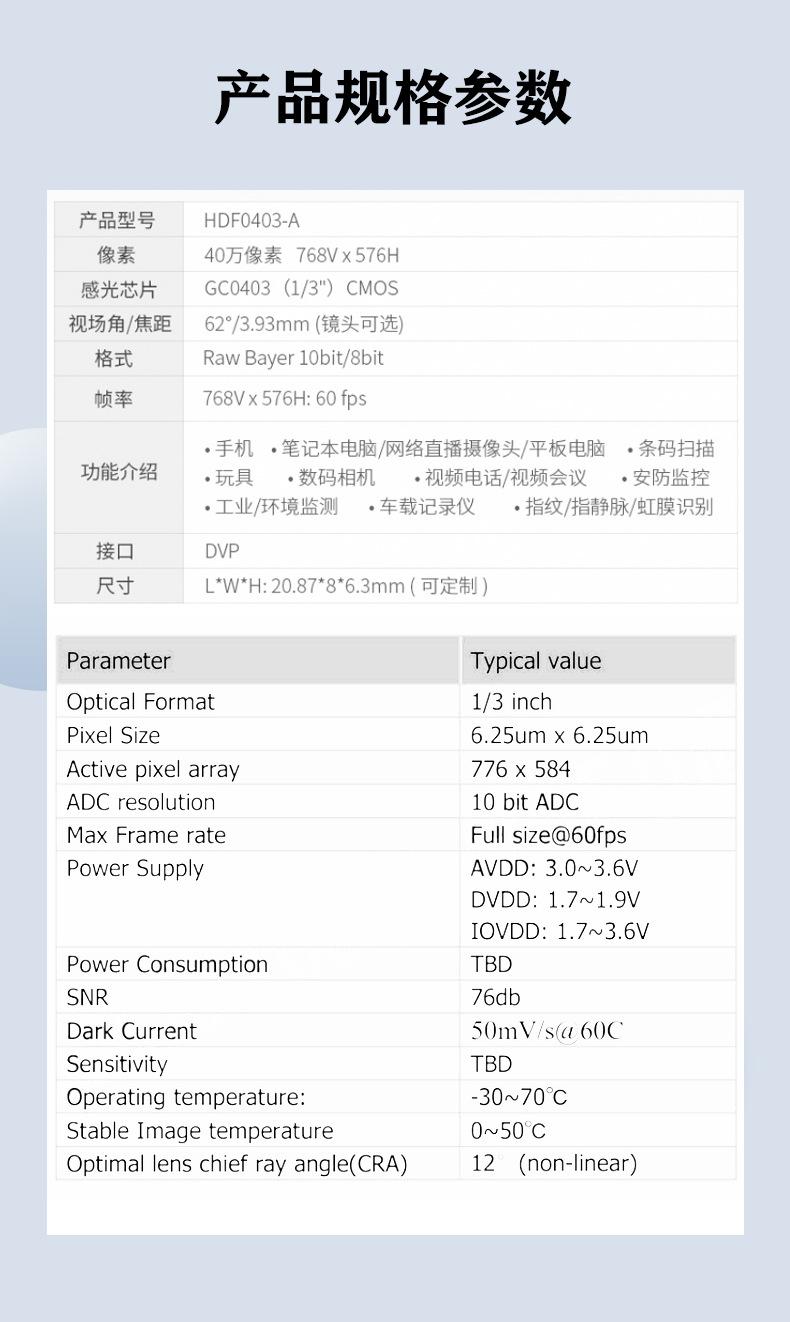
Task: Click the HDF0403-A model value
Action: [252, 221]
